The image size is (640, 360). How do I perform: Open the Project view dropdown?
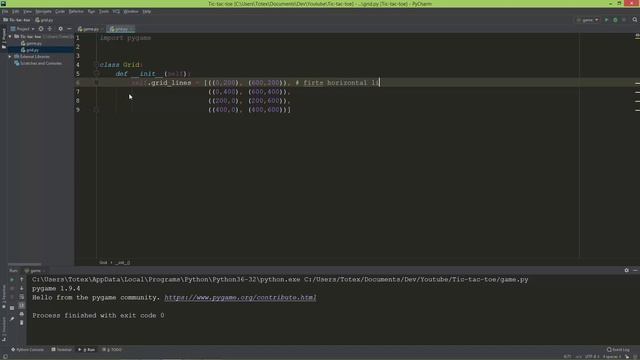coord(22,29)
